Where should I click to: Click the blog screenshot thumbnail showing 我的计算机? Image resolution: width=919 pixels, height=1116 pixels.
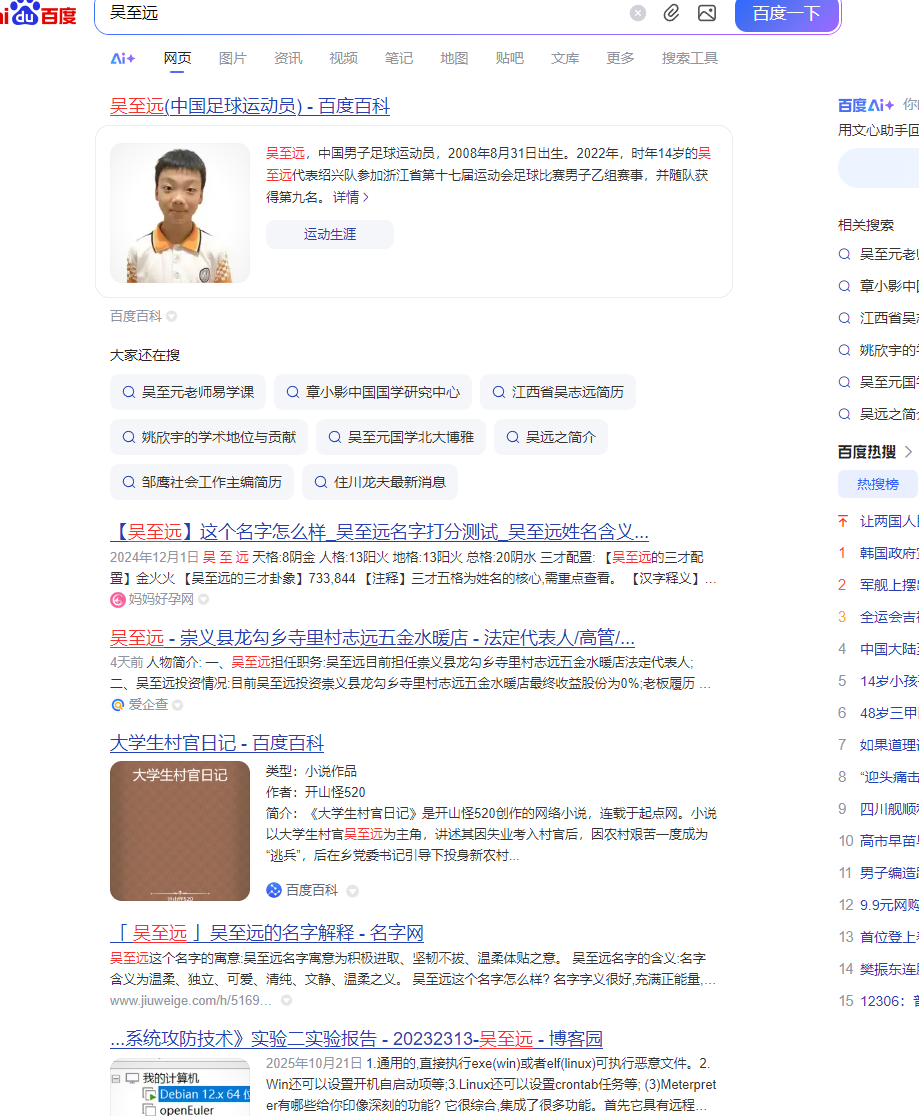tap(180, 1088)
